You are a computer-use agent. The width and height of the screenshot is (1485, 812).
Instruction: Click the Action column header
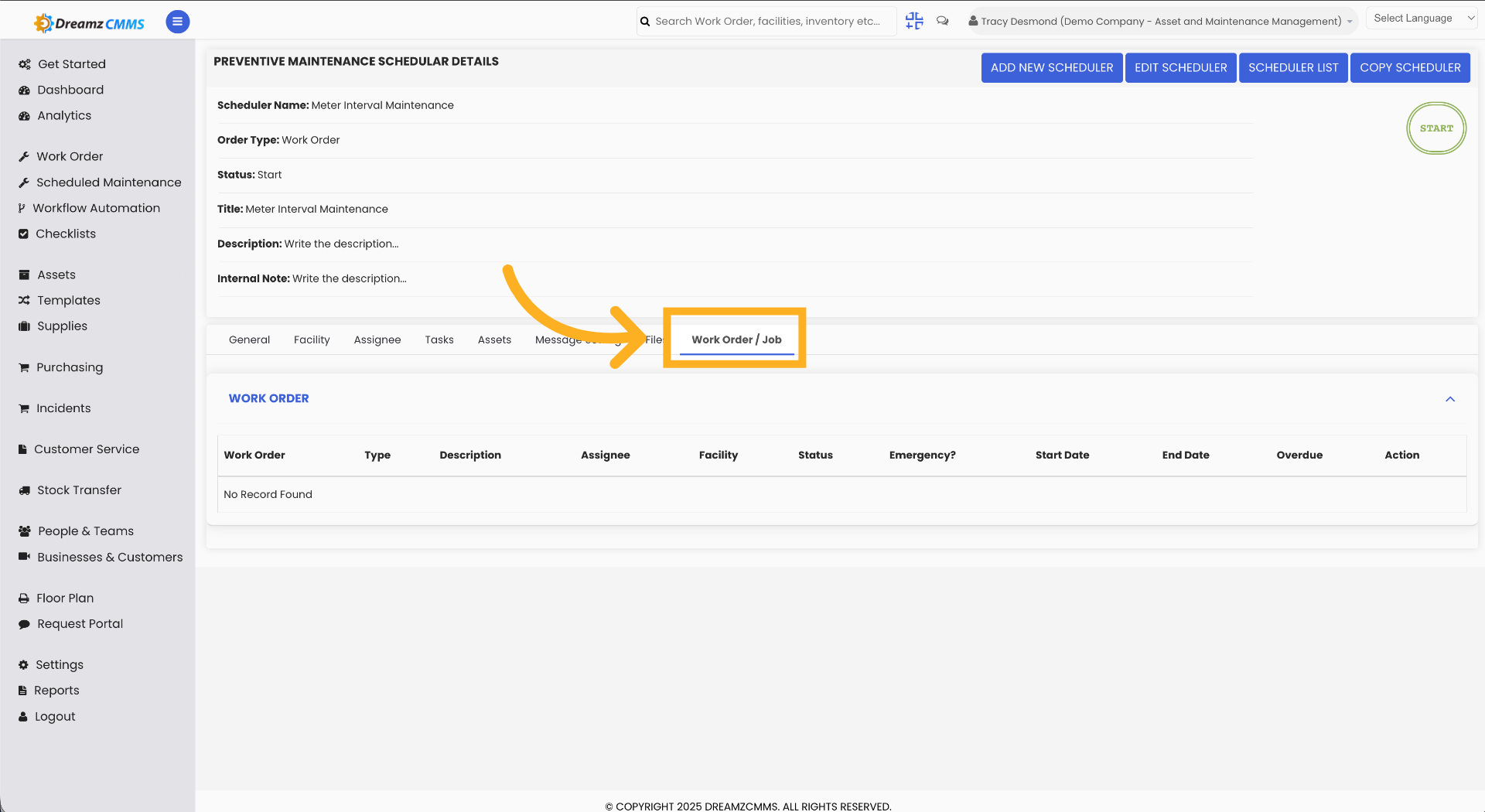(1401, 455)
